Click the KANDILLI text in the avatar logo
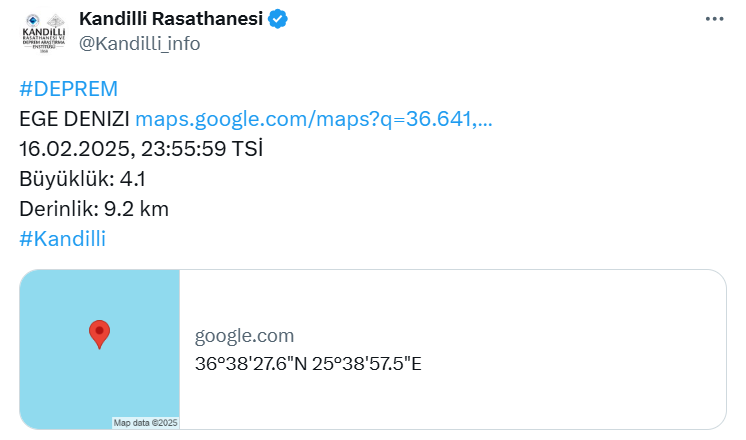 click(44, 31)
